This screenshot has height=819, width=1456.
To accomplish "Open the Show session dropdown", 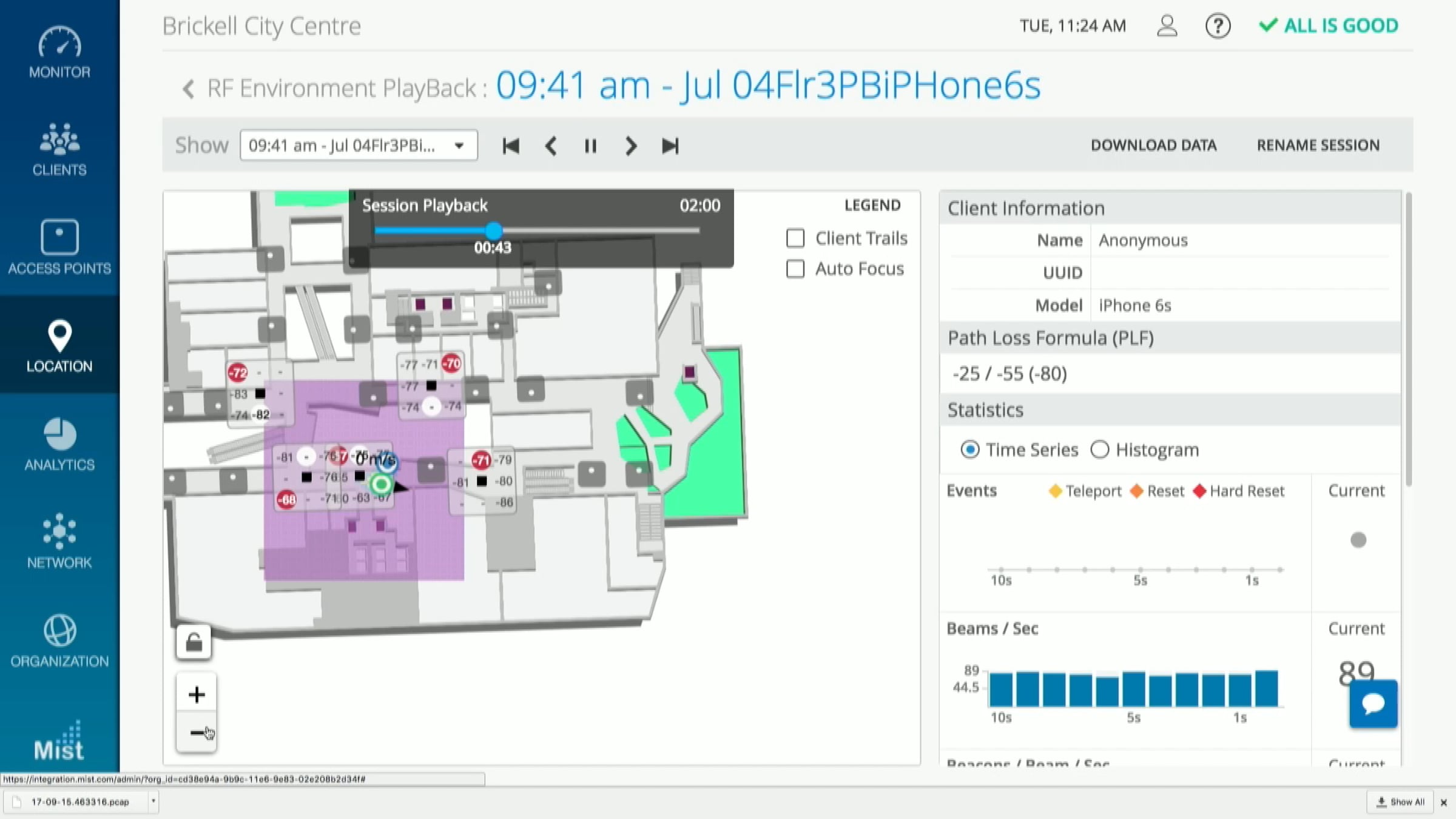I will click(x=359, y=146).
